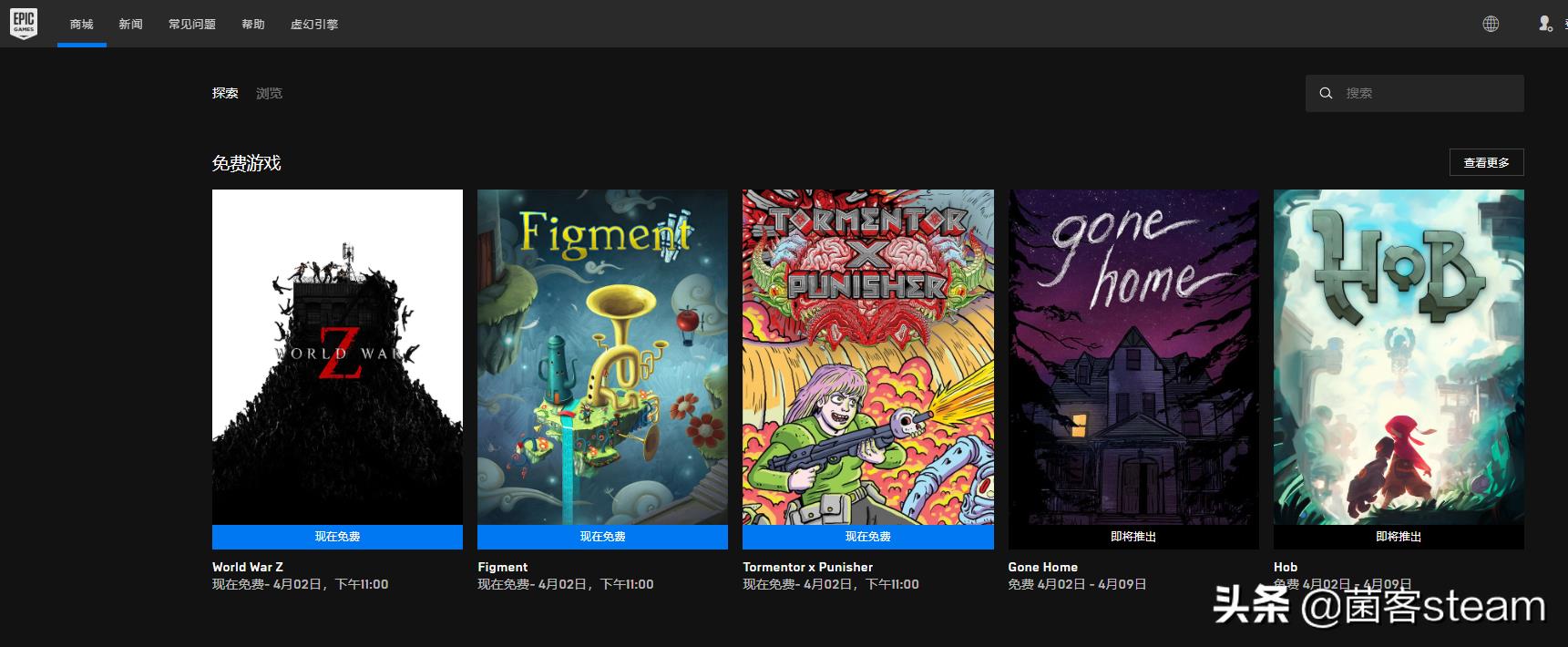Open the Hob game cover
This screenshot has height=647, width=1568.
pos(1399,356)
